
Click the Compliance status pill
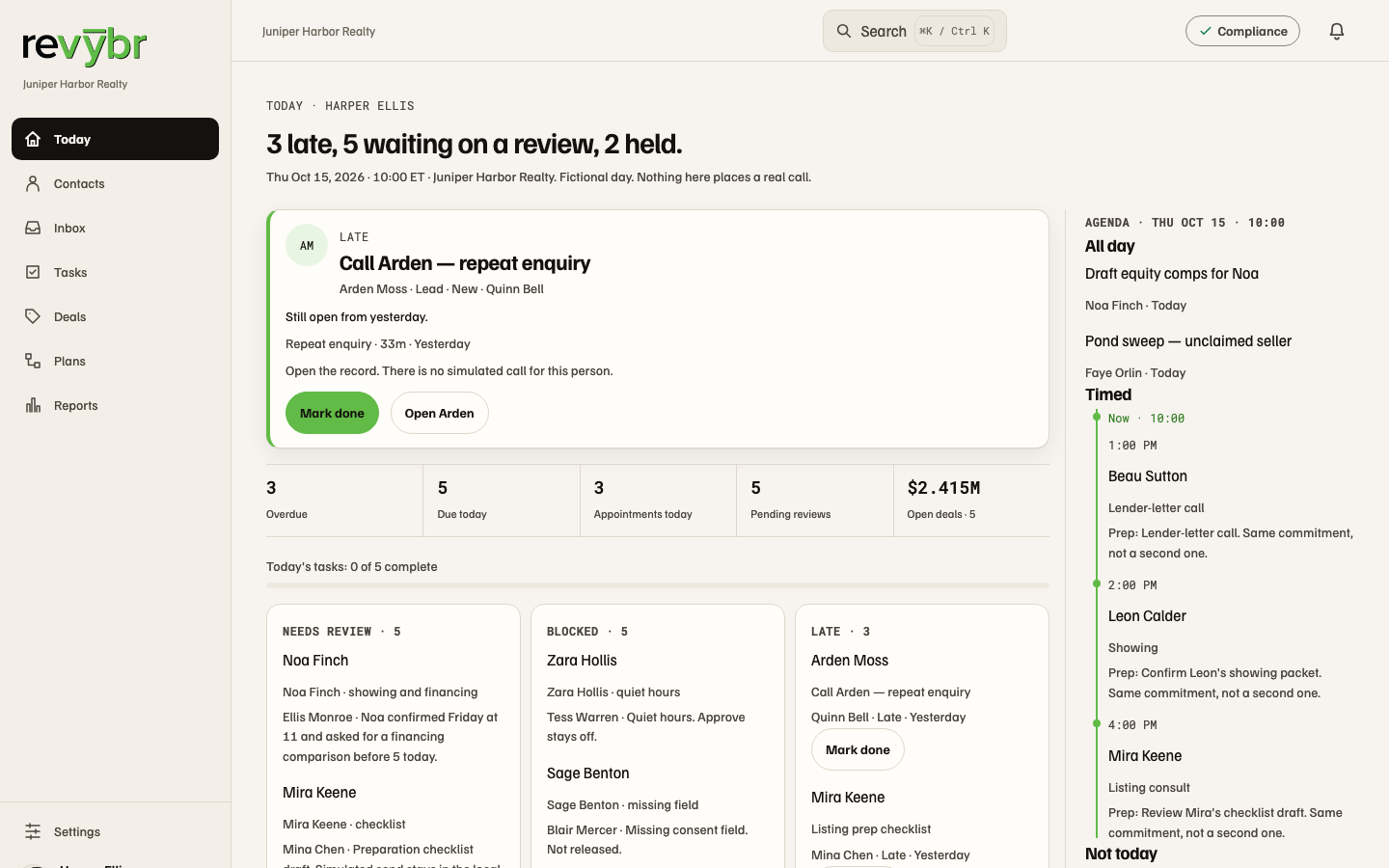coord(1242,31)
